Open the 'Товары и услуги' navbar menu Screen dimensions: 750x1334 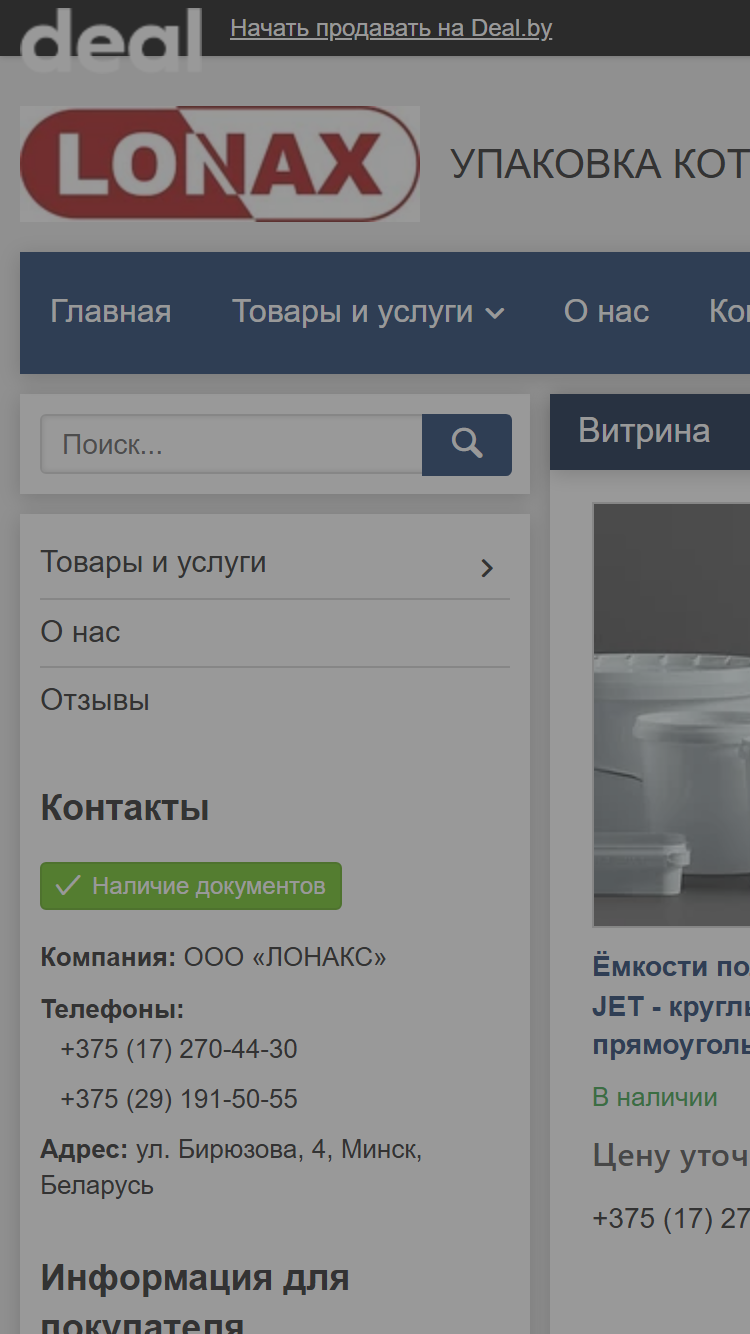[x=353, y=311]
